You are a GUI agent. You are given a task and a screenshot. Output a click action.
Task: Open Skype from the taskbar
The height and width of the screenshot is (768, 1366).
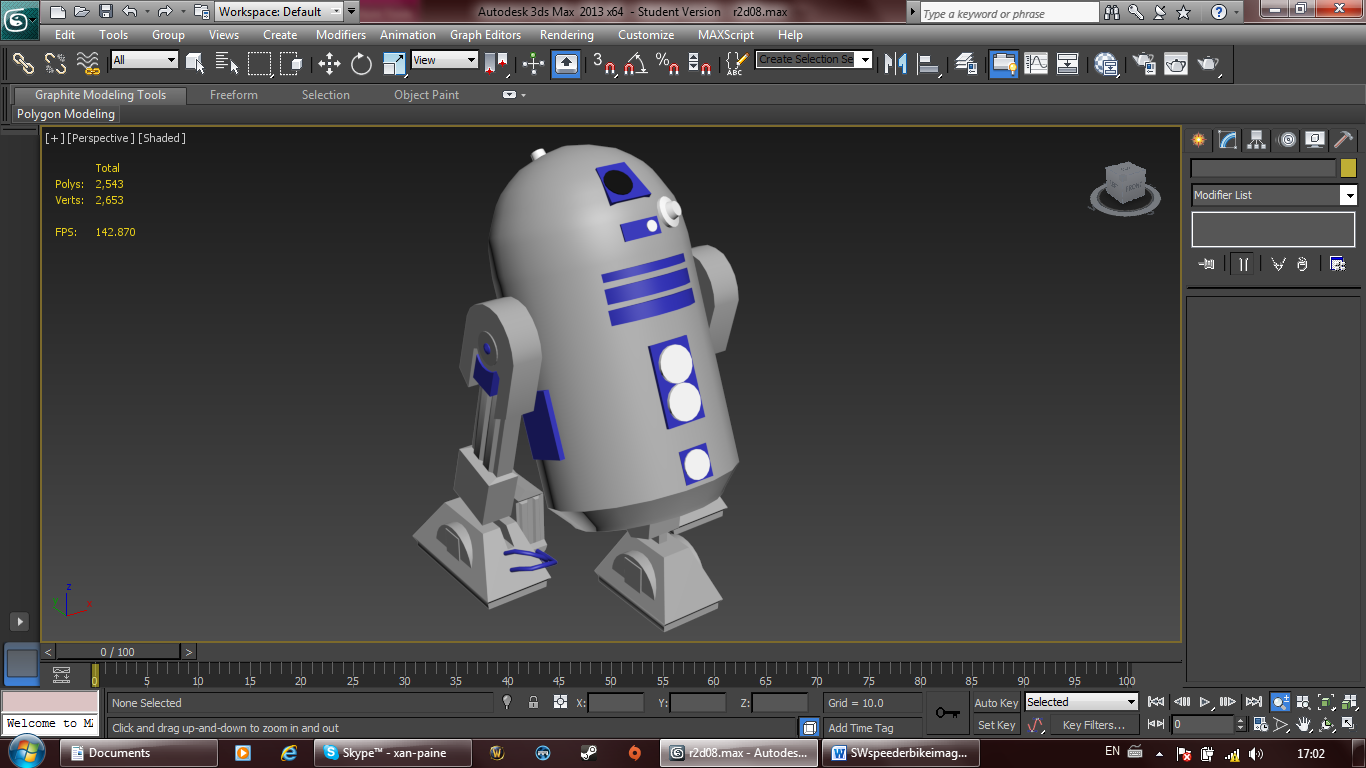tap(392, 752)
